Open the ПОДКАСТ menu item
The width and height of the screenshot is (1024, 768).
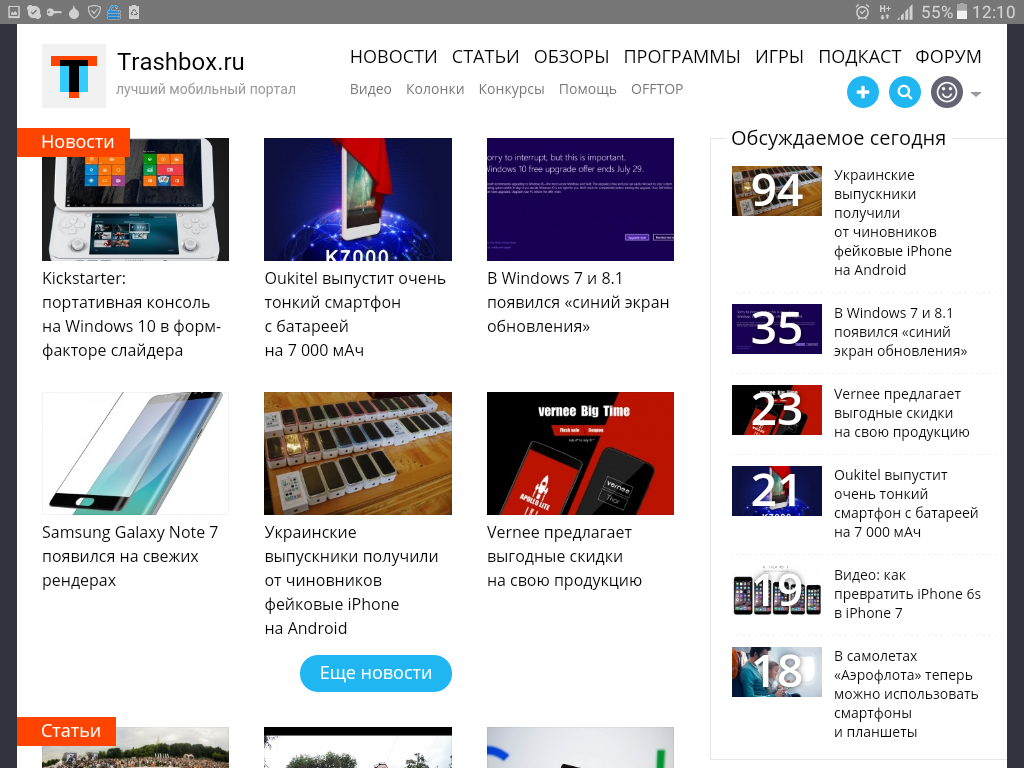[x=859, y=57]
